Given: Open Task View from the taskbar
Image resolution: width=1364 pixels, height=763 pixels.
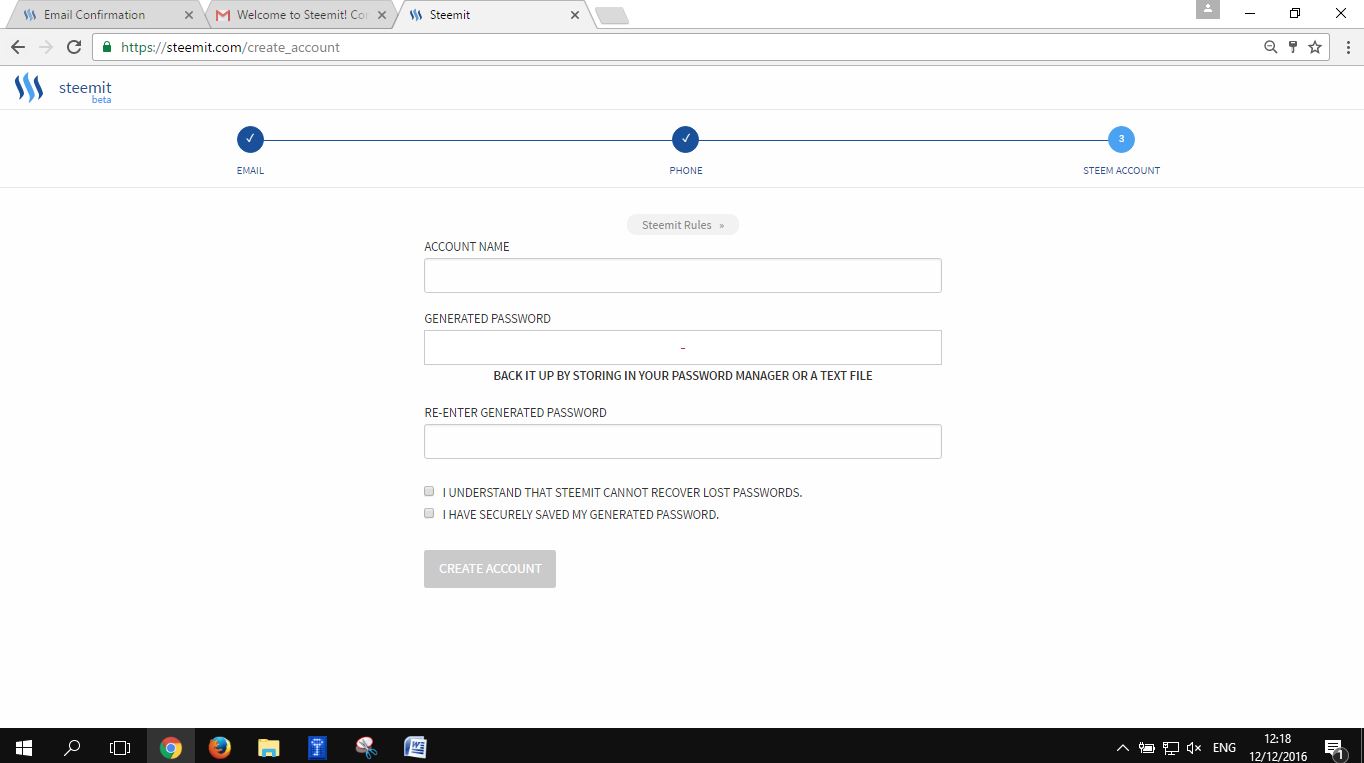Looking at the screenshot, I should click(120, 747).
